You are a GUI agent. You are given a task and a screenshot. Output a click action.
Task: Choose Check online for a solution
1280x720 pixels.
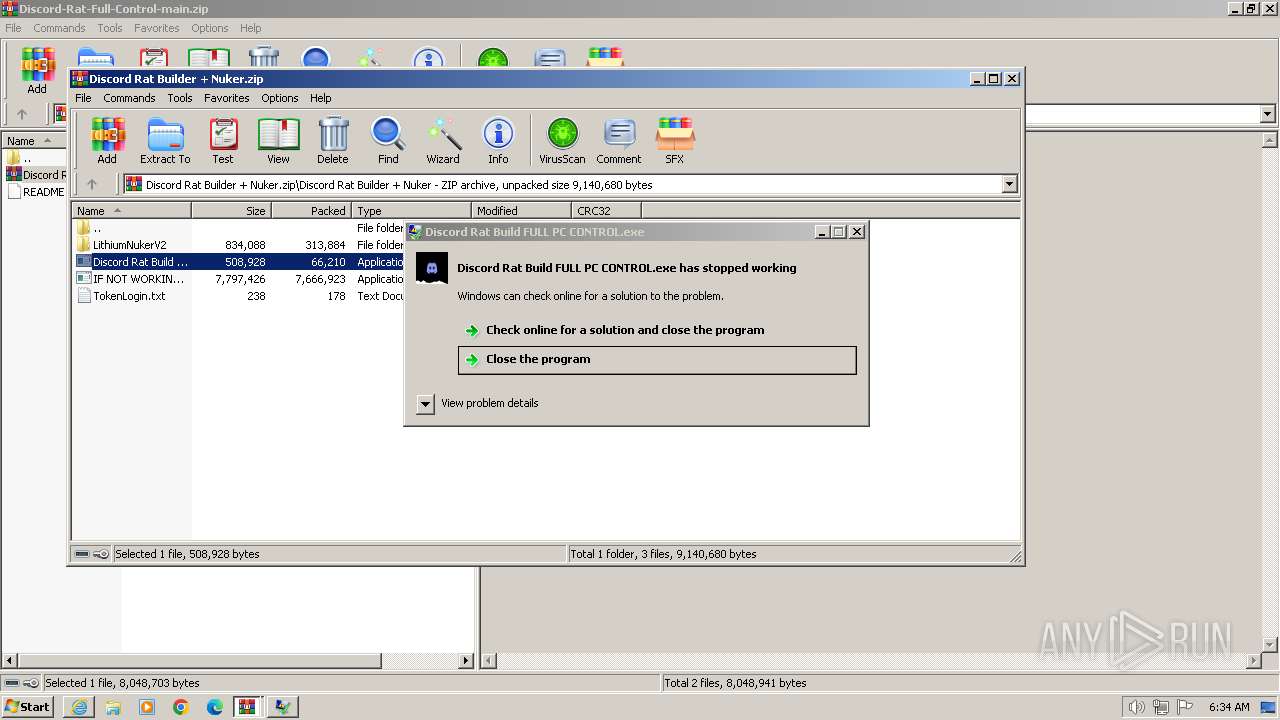pyautogui.click(x=625, y=330)
